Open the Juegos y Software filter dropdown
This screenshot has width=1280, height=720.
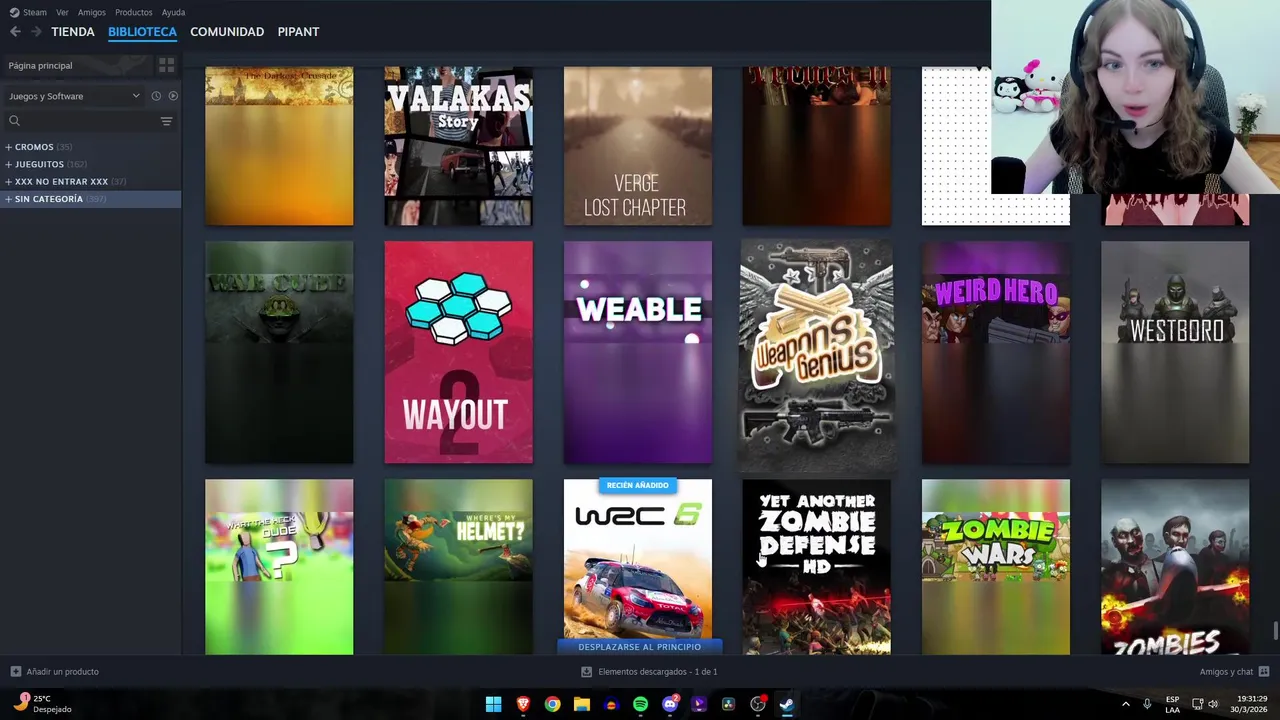[x=75, y=96]
